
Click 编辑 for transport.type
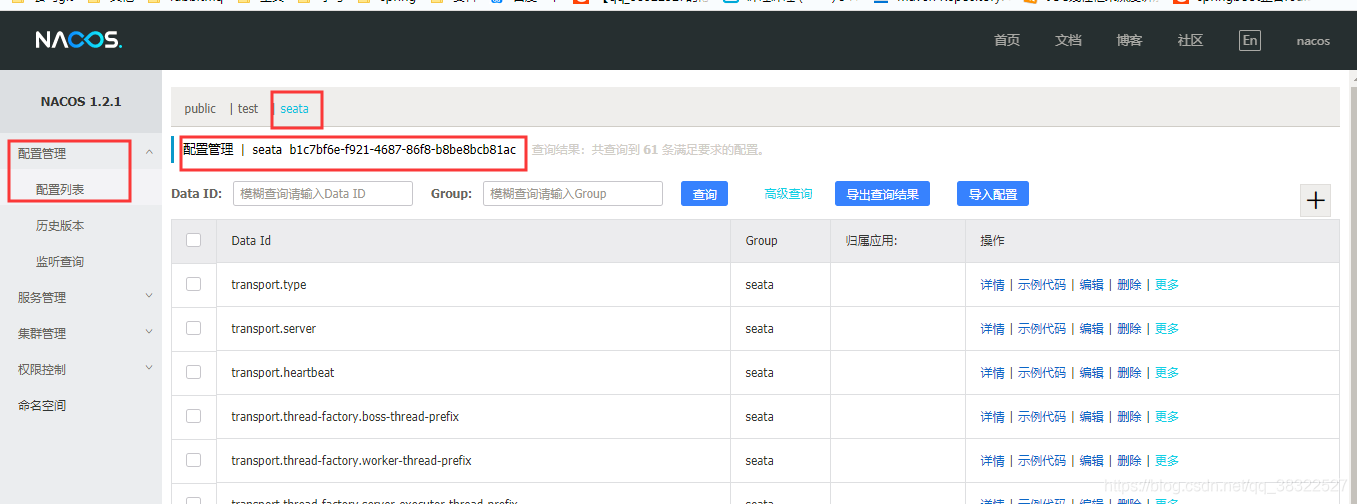coord(1092,285)
